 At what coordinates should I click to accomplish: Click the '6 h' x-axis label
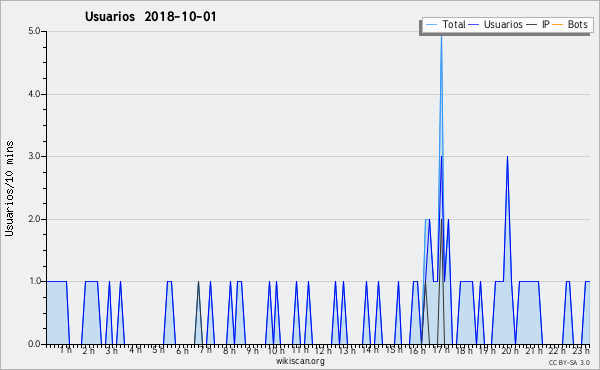[x=182, y=351]
